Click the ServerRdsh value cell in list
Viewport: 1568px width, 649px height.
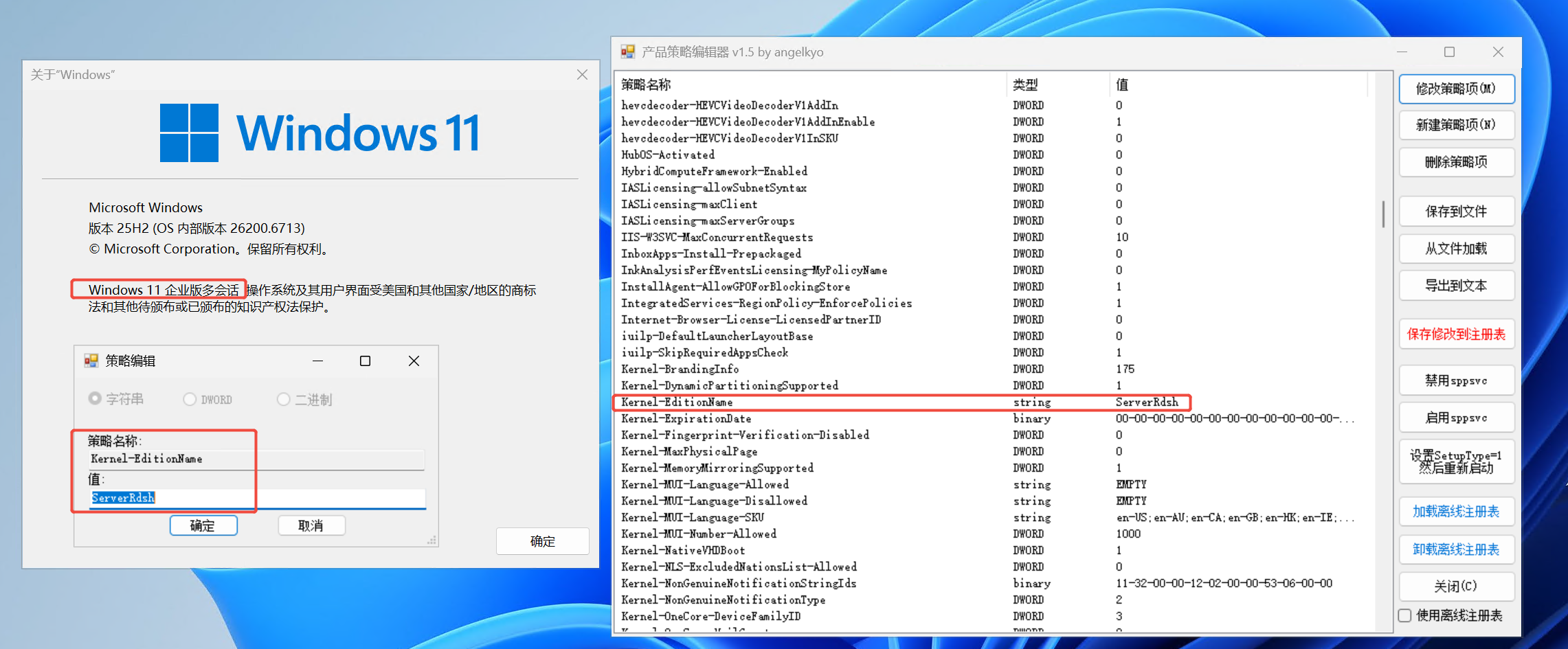(1147, 402)
